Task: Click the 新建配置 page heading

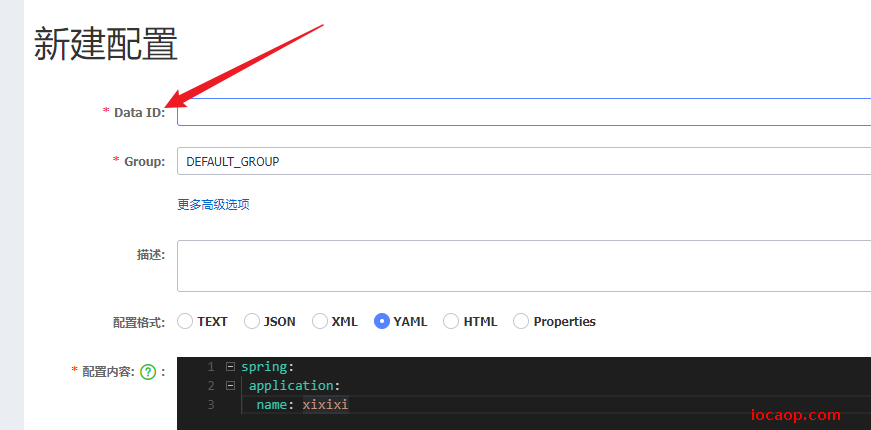Action: pos(106,44)
